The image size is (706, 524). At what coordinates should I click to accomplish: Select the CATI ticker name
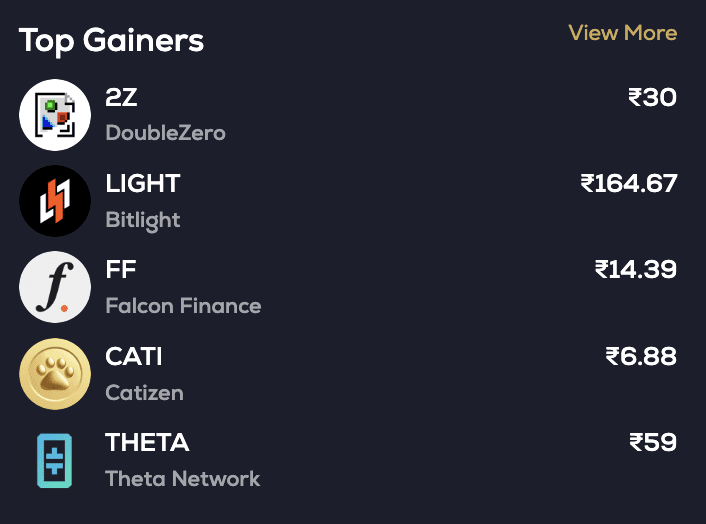[x=134, y=356]
